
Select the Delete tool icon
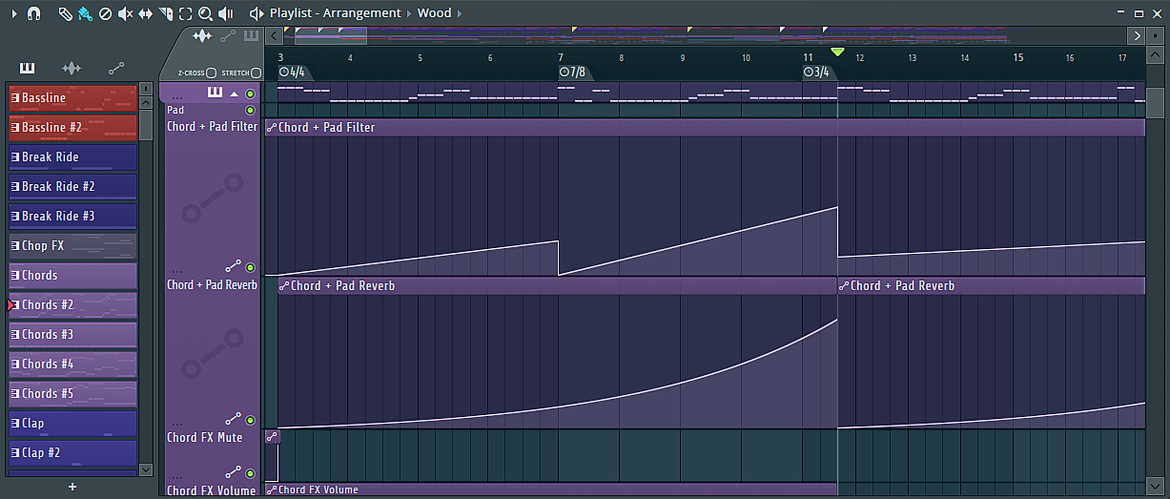(x=105, y=13)
